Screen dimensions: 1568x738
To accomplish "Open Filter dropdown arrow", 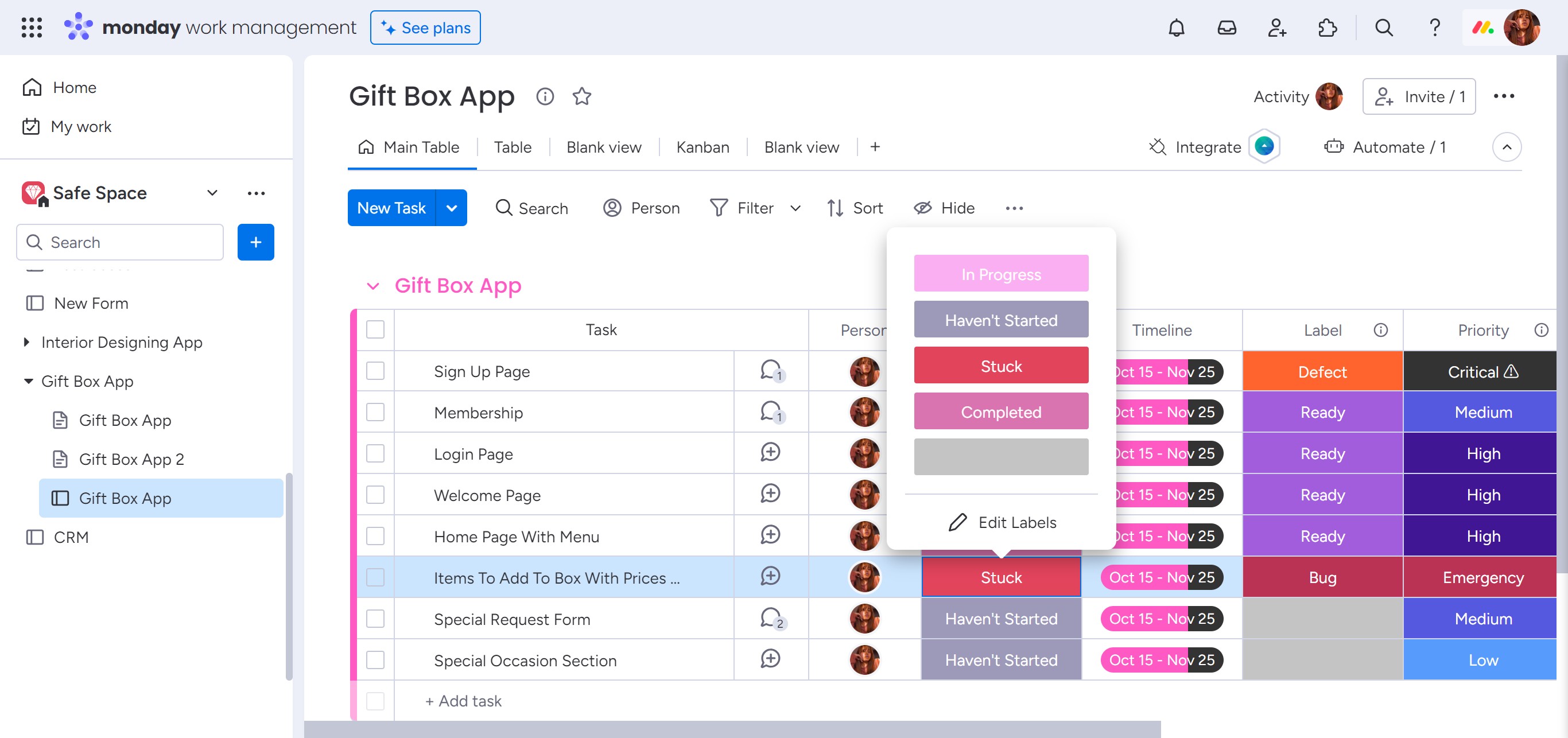I will point(795,208).
